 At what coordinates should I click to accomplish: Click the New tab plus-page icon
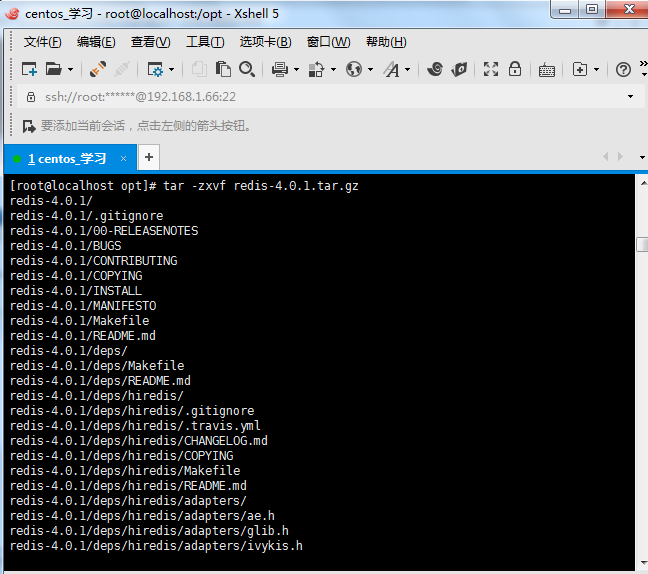coord(580,69)
